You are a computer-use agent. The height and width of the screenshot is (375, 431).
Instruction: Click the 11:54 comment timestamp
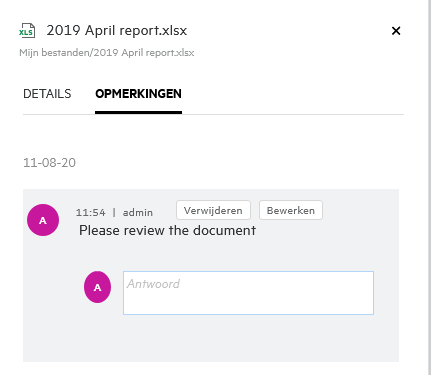(90, 212)
